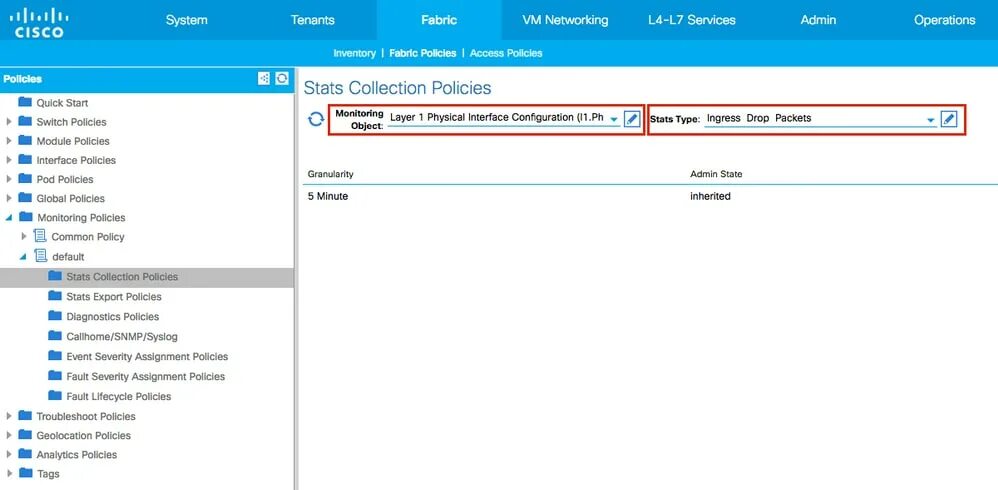Open the System menu tab
Image resolution: width=998 pixels, height=490 pixels.
[186, 20]
